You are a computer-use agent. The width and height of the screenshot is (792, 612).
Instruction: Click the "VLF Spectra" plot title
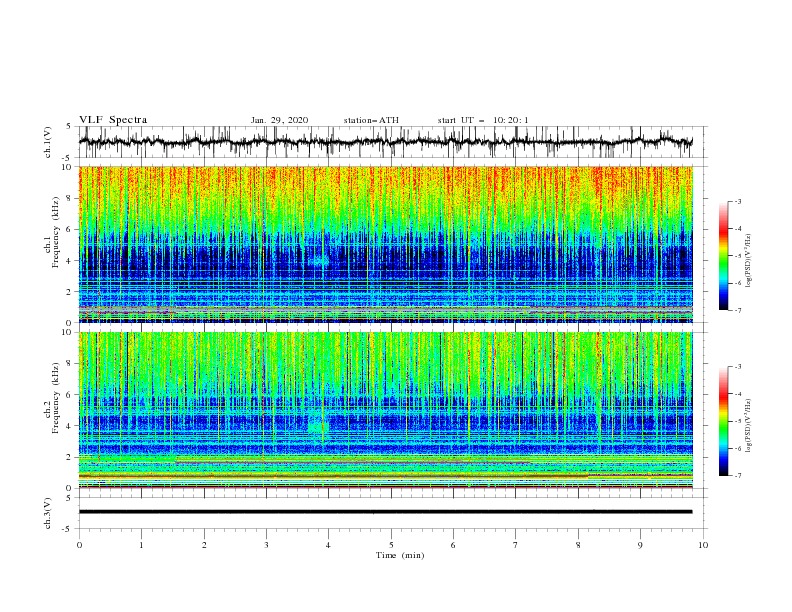pyautogui.click(x=113, y=120)
